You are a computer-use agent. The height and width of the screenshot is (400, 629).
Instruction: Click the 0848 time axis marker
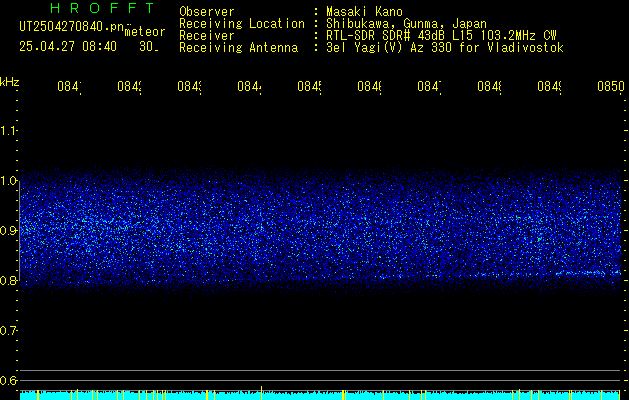(489, 87)
